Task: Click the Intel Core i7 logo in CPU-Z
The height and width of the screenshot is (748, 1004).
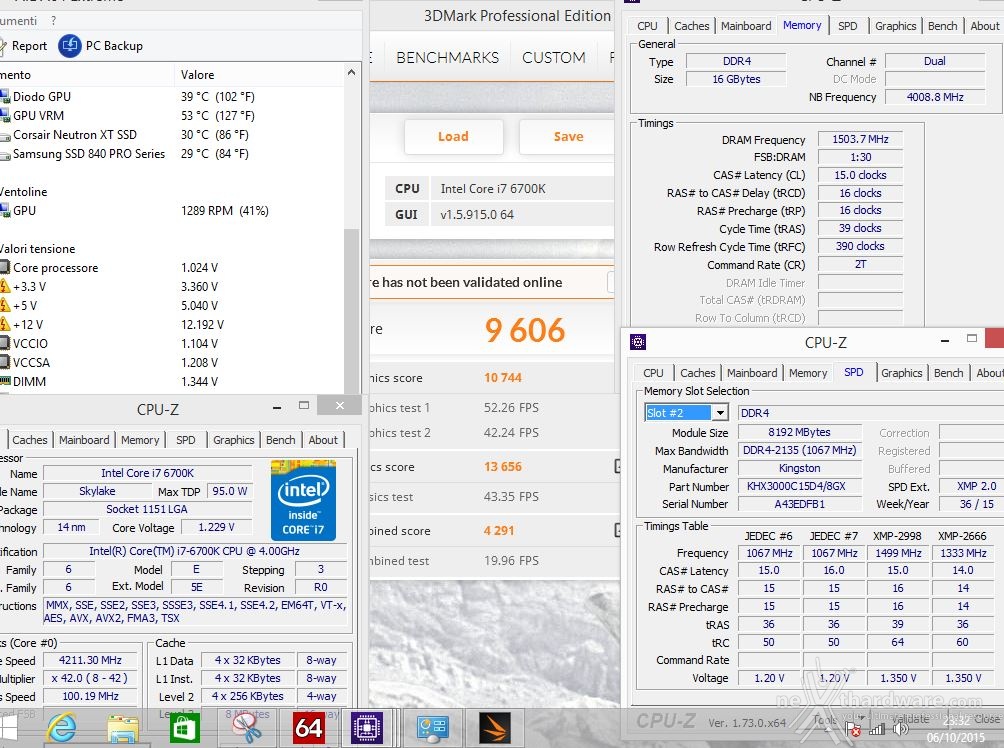Action: click(x=303, y=500)
